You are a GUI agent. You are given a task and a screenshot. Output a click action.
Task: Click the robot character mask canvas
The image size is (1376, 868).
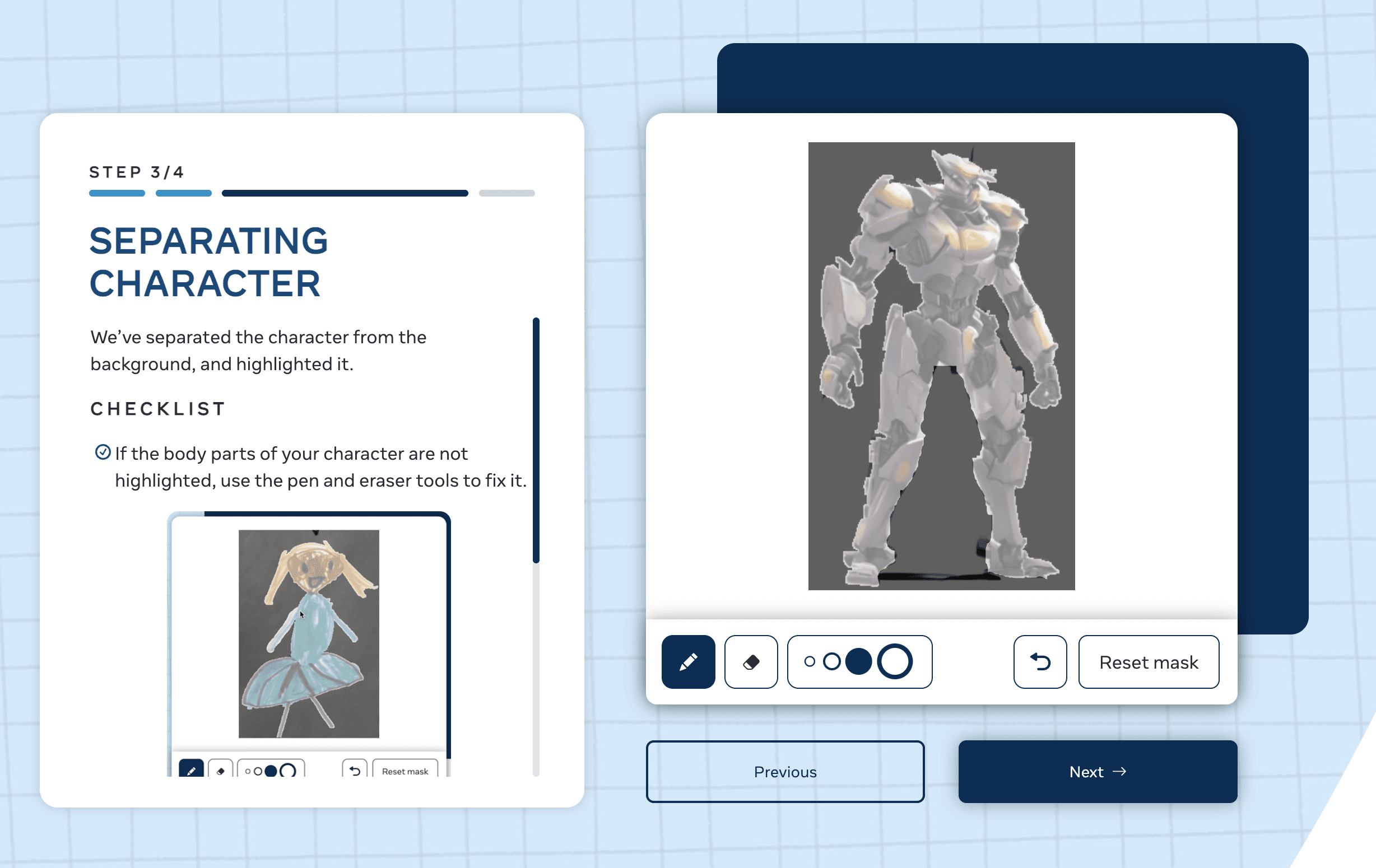click(x=941, y=366)
